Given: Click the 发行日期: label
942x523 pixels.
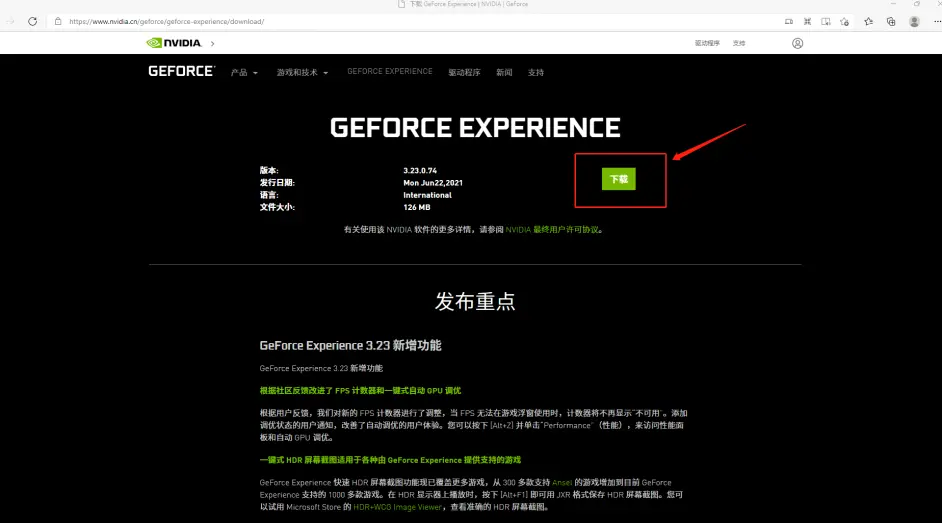Looking at the screenshot, I should pyautogui.click(x=277, y=183).
